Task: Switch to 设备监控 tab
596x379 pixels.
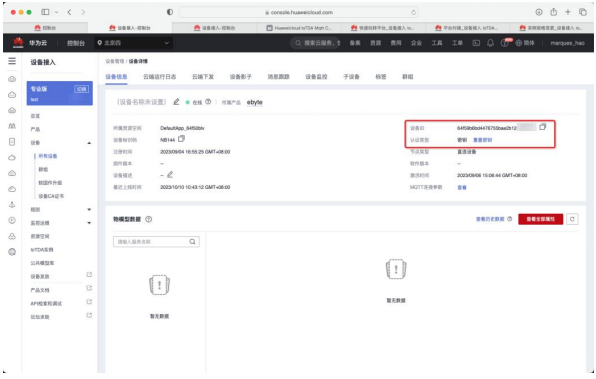Action: (316, 77)
